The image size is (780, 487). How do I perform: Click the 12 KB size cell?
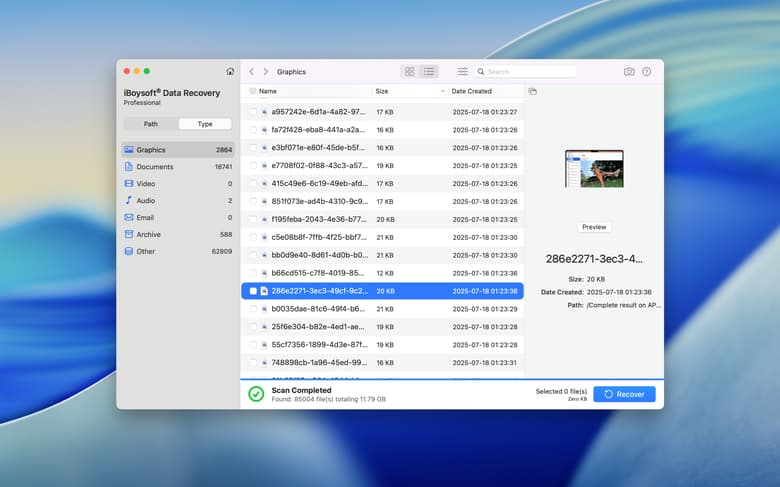pos(385,273)
